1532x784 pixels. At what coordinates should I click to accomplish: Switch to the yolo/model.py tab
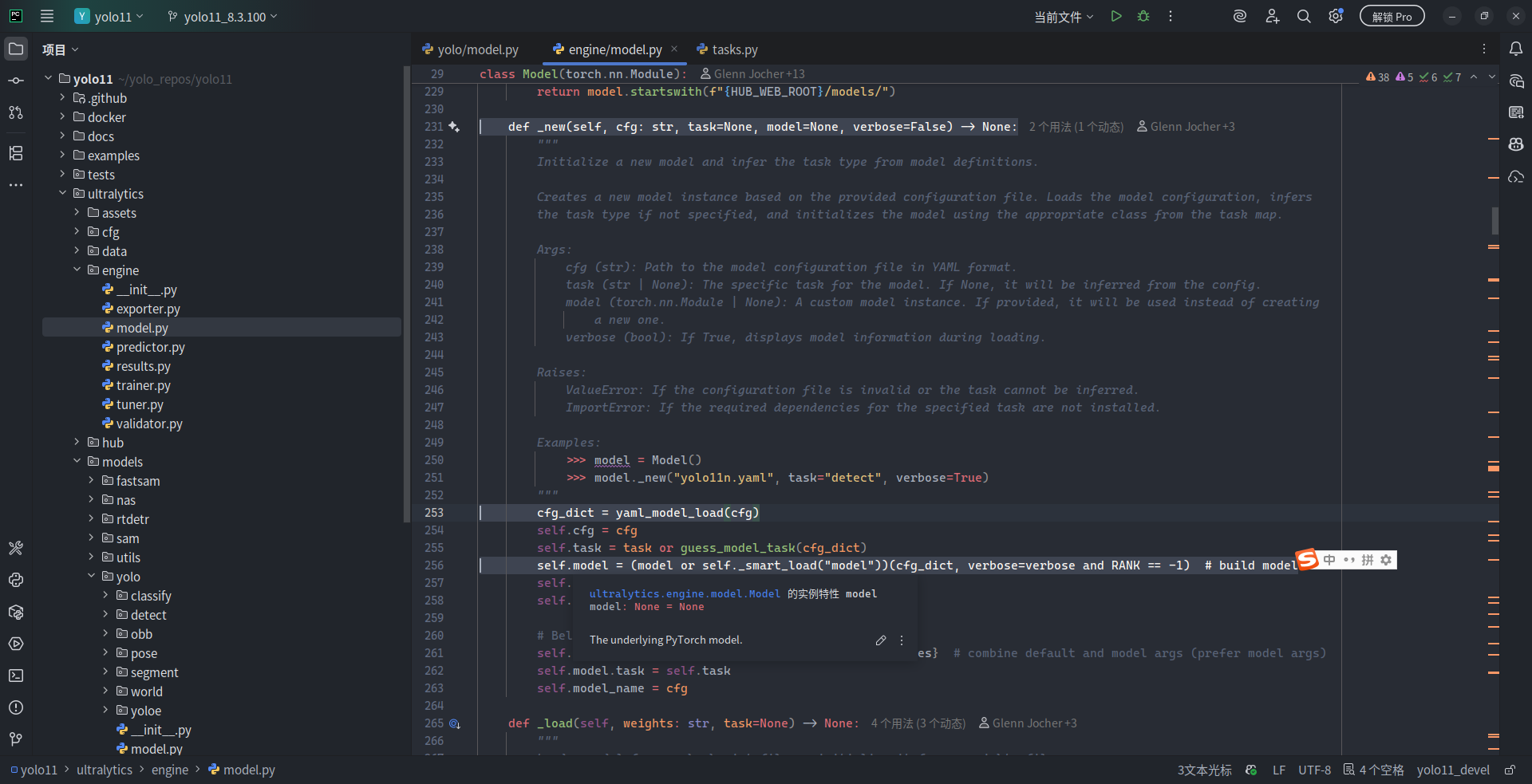coord(470,49)
